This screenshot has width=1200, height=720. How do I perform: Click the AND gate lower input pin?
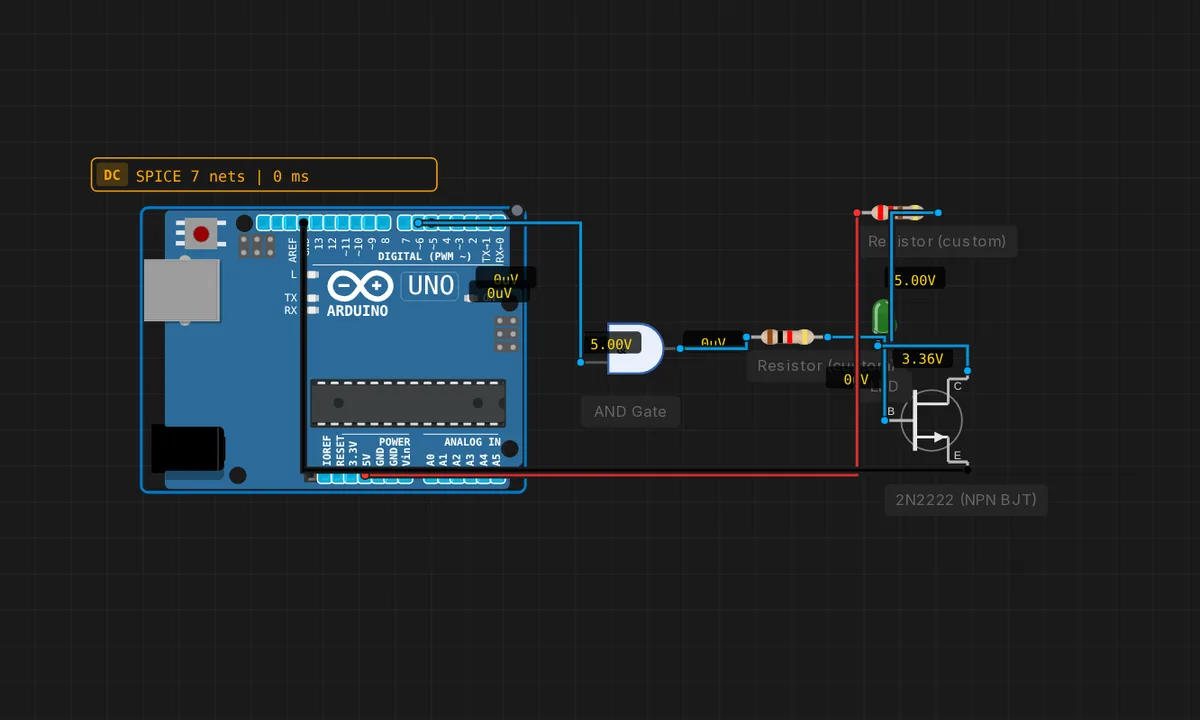point(581,362)
